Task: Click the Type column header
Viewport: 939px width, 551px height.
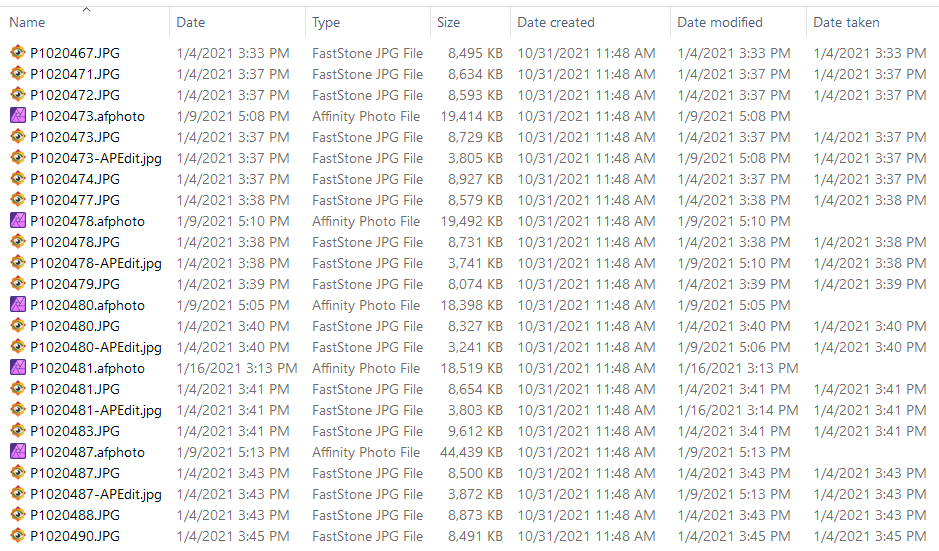Action: click(326, 23)
